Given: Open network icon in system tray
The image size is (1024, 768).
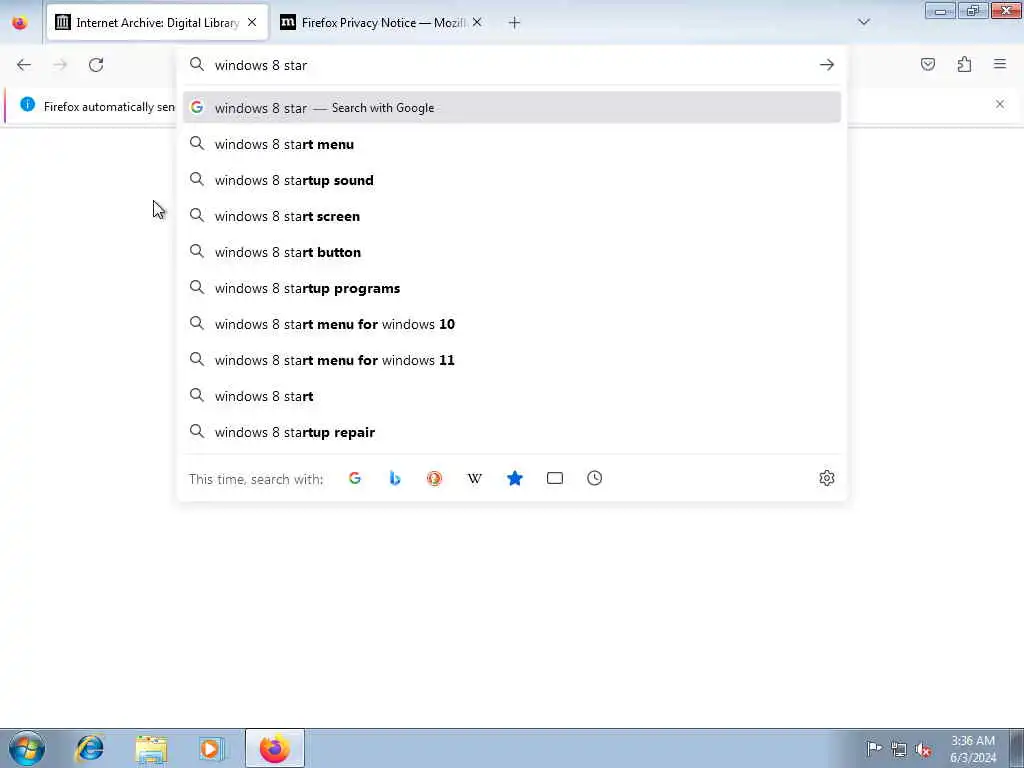Looking at the screenshot, I should coord(899,749).
